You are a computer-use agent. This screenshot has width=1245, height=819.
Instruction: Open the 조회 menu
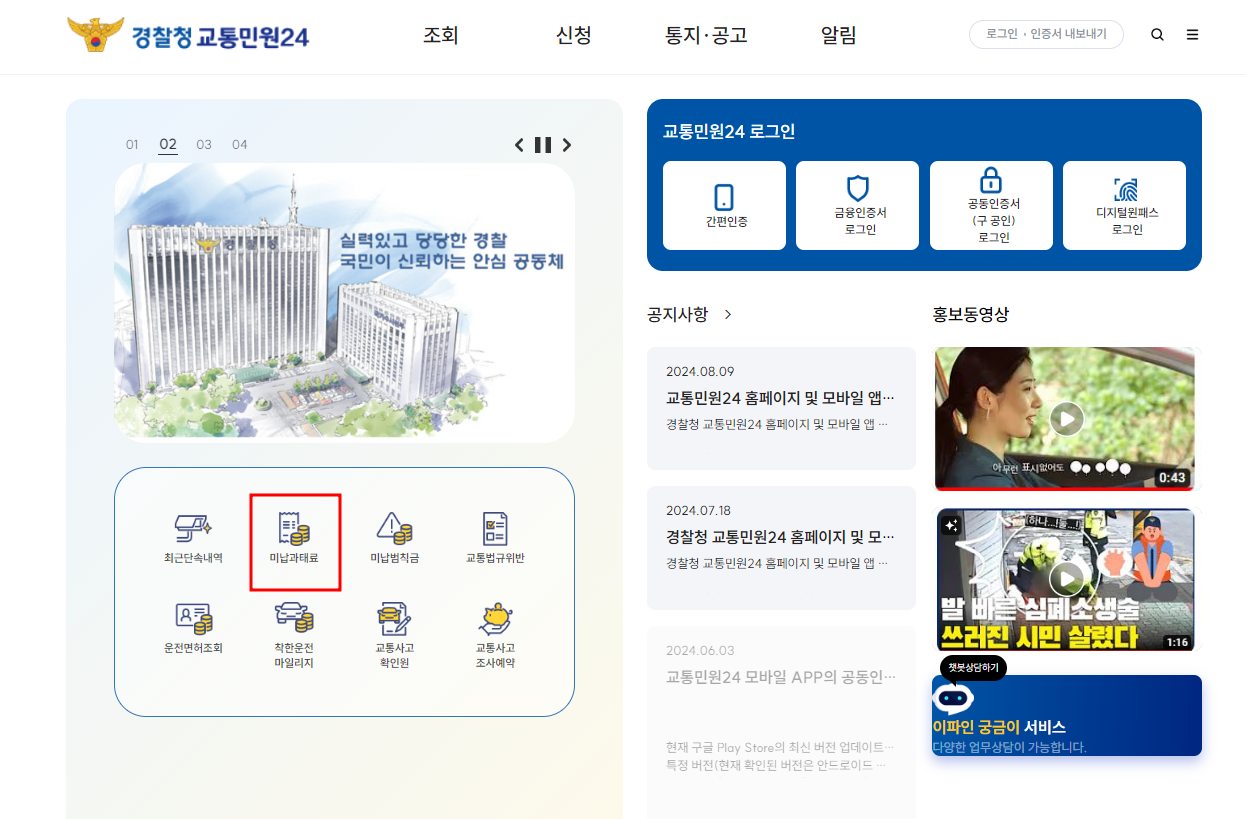pos(441,36)
